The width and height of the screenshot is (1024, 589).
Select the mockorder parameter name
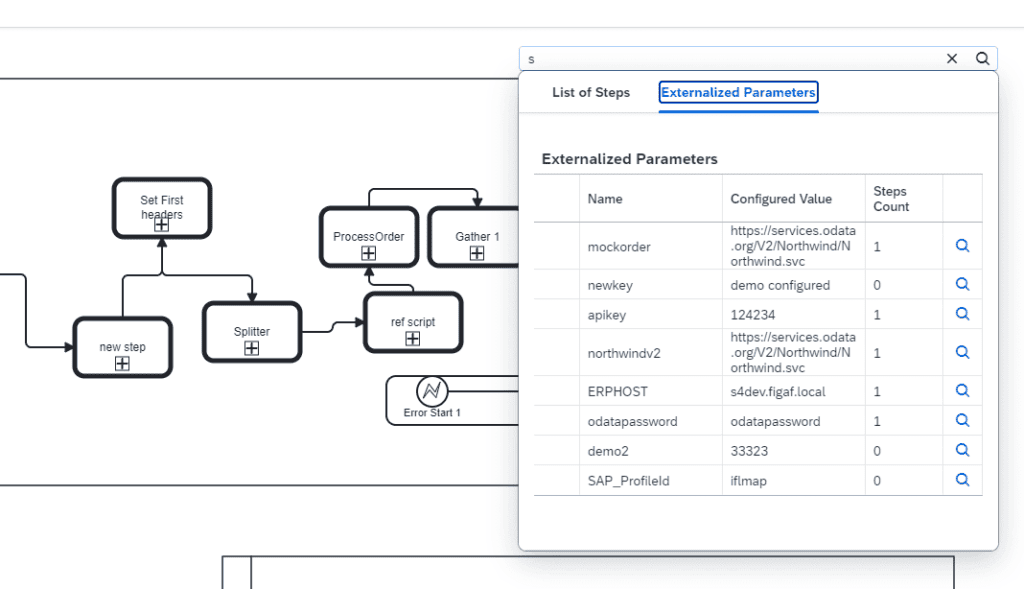[619, 247]
